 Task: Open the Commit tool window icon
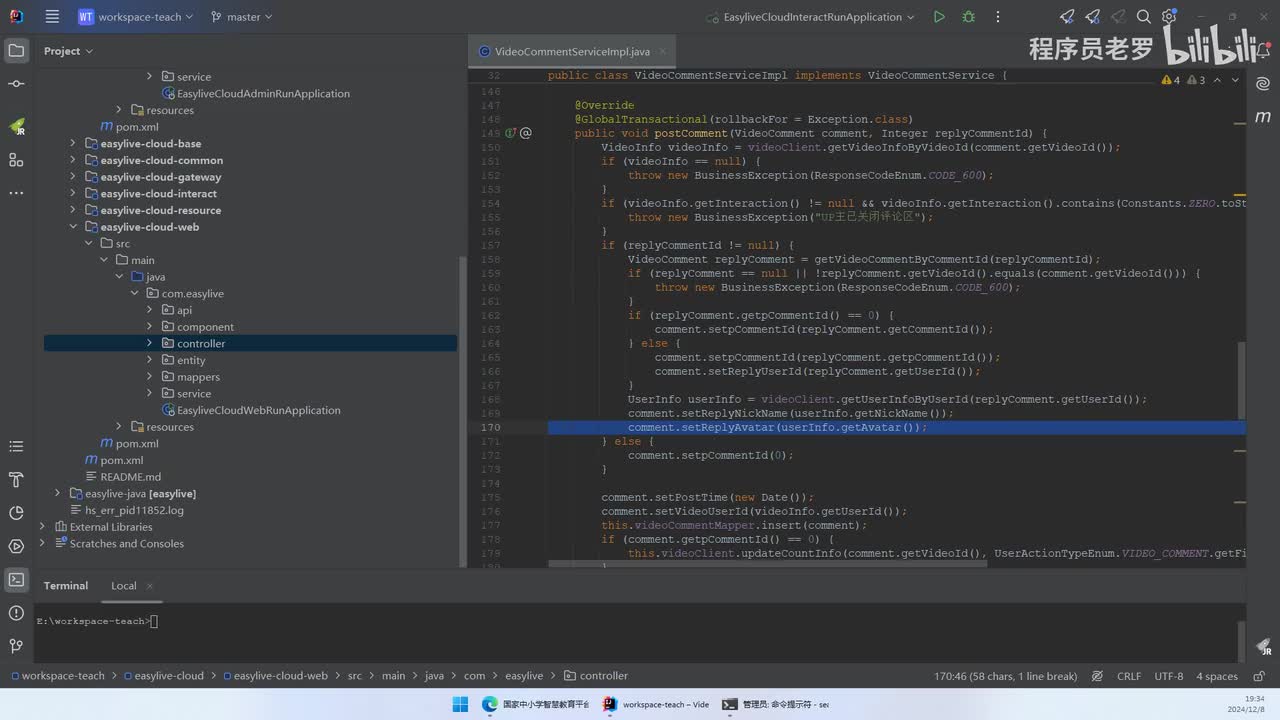pos(16,84)
